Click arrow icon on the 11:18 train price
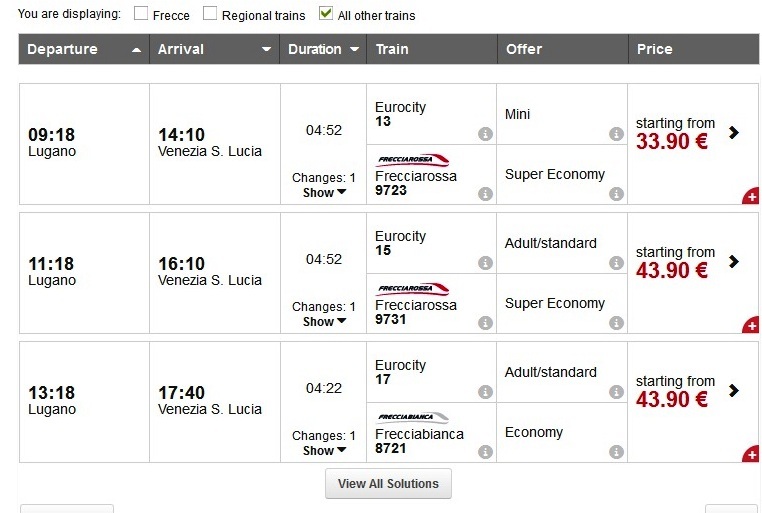 (735, 261)
